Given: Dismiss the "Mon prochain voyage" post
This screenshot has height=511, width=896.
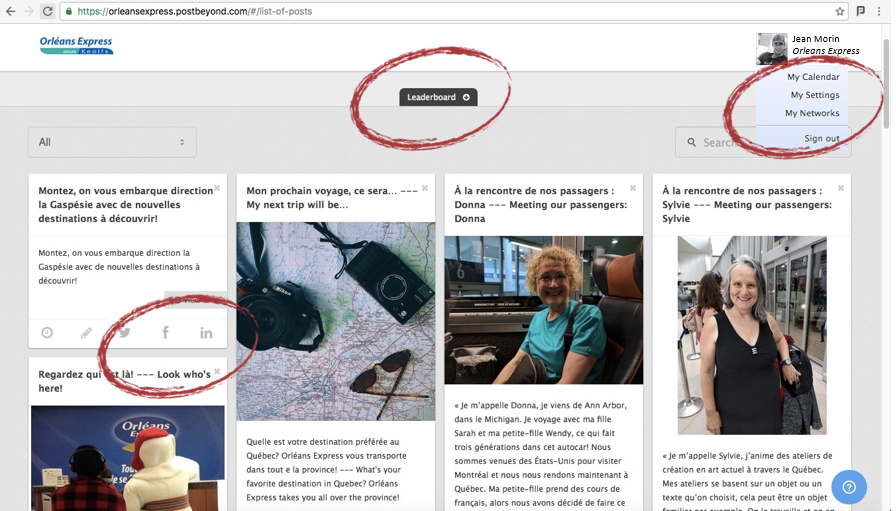Looking at the screenshot, I should tap(424, 188).
